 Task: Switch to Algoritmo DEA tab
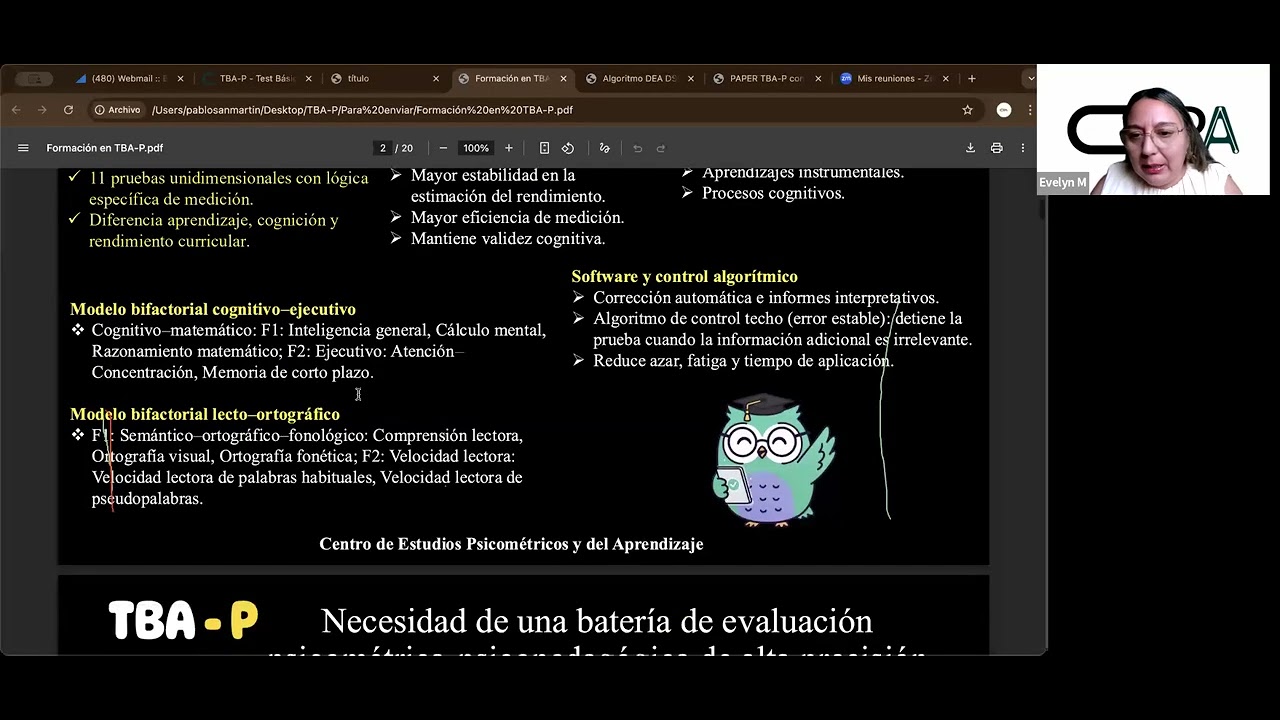(x=639, y=78)
